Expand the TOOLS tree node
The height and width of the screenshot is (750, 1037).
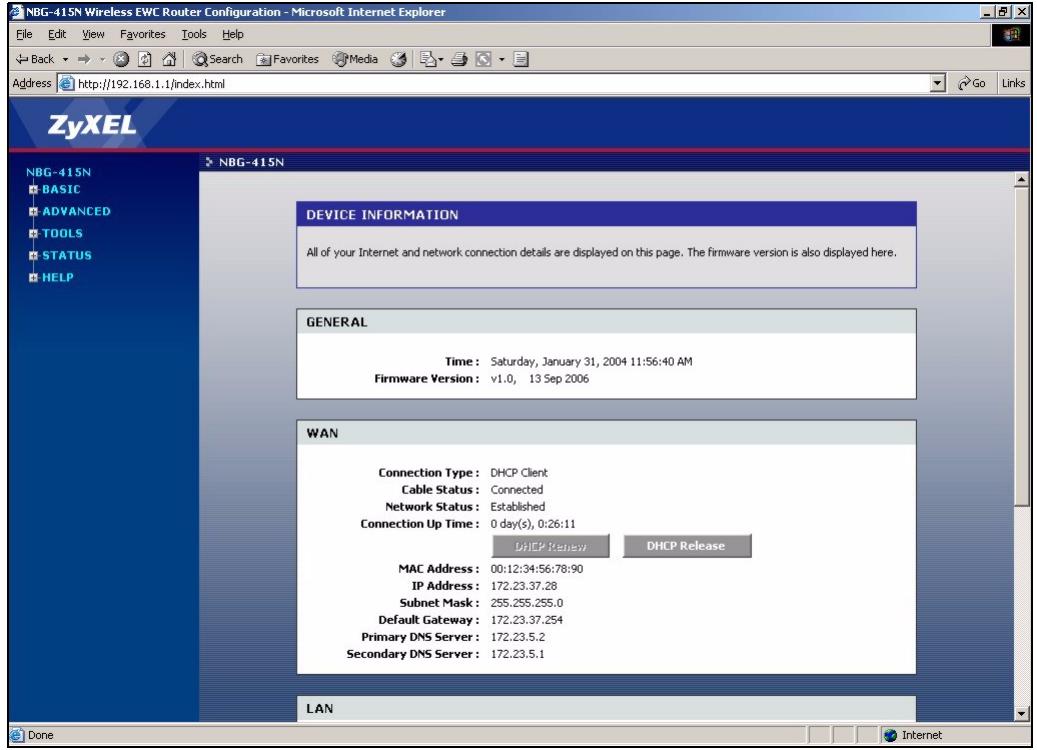[x=33, y=233]
